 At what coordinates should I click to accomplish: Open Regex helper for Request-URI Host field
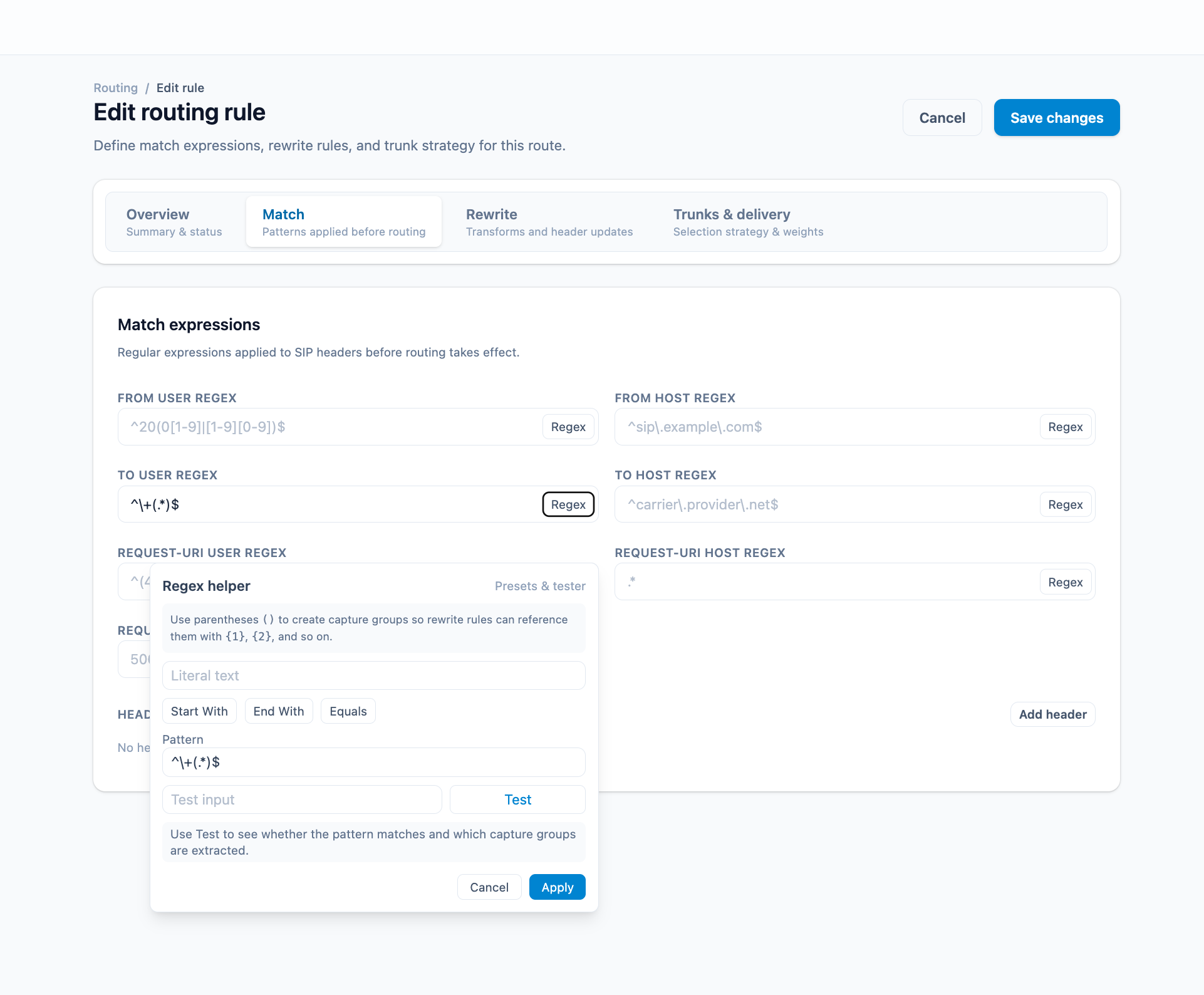coord(1065,582)
